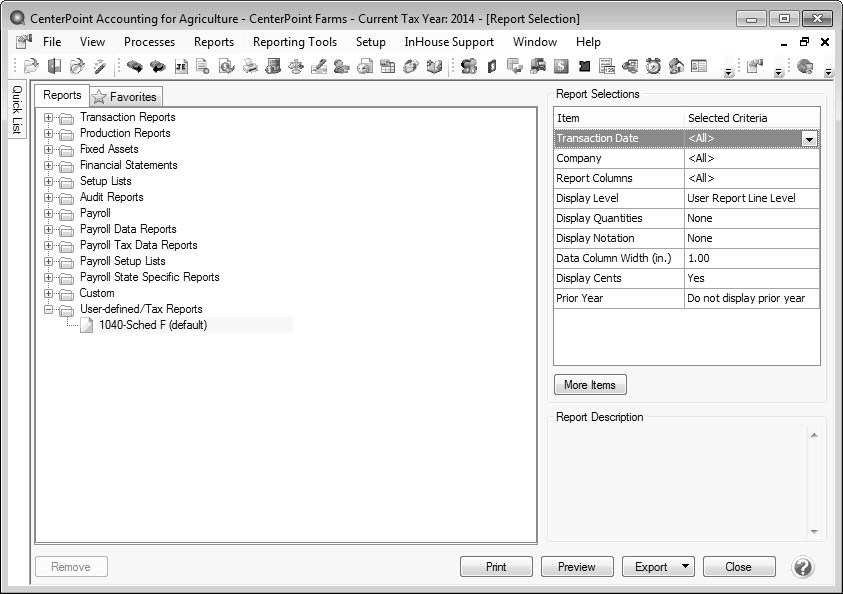Click the open folder toolbar icon
The image size is (843, 594).
click(x=31, y=66)
